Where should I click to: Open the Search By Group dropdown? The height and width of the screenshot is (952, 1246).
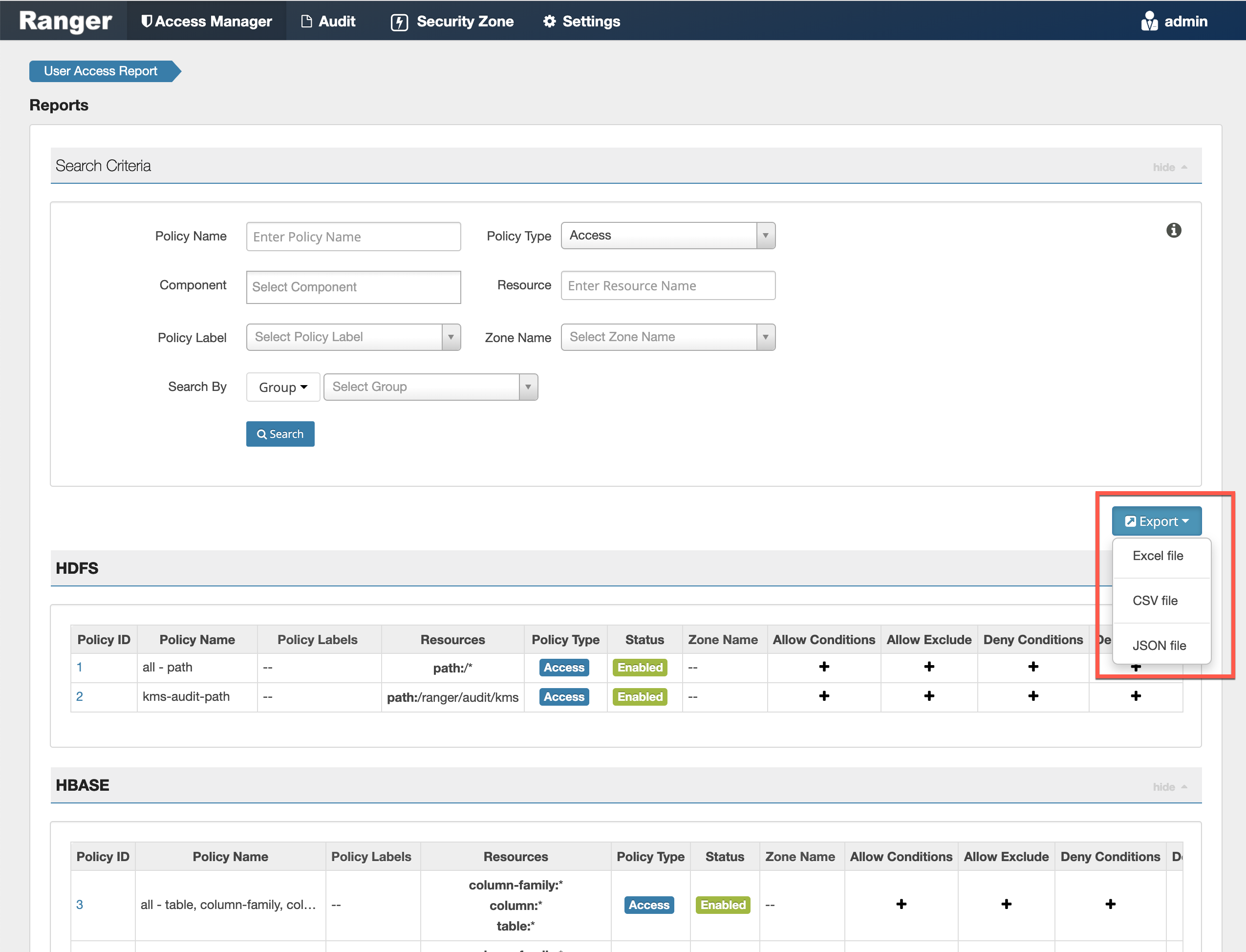click(283, 387)
